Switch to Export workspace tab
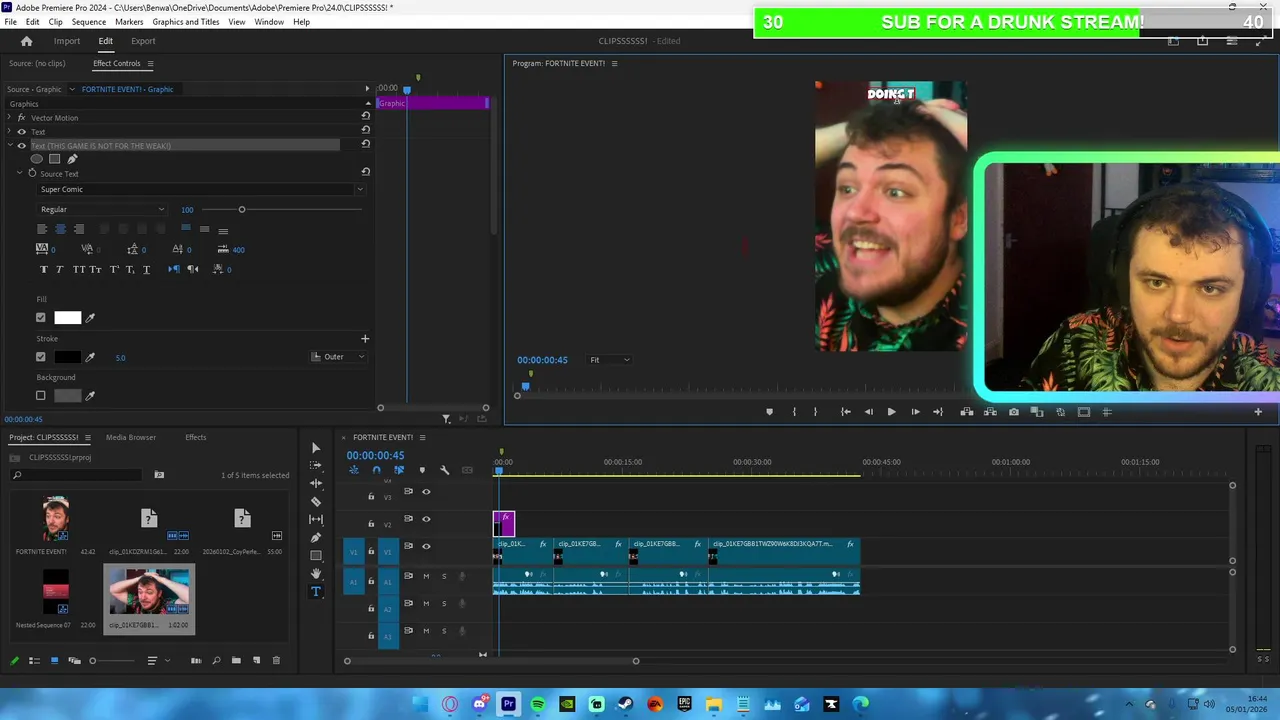1280x720 pixels. click(143, 41)
